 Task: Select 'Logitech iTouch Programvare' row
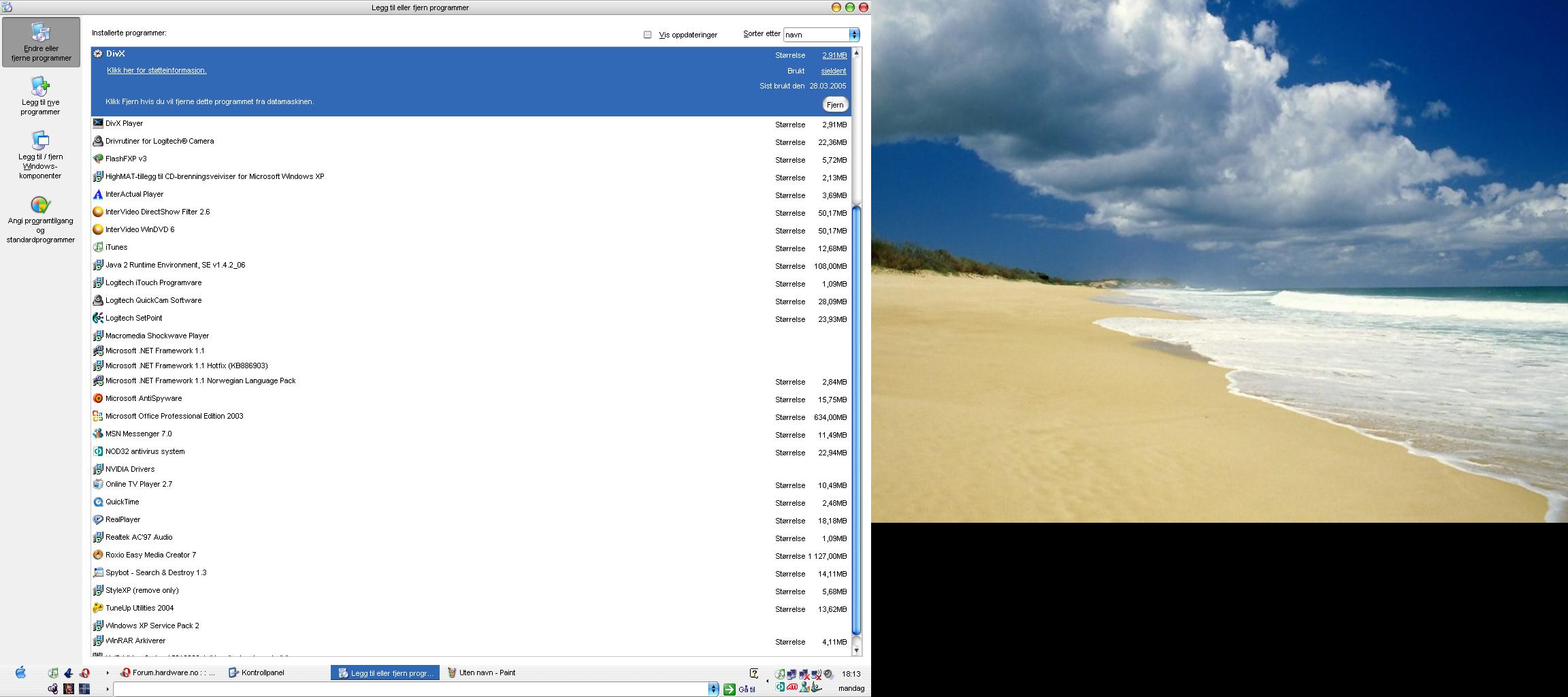471,282
